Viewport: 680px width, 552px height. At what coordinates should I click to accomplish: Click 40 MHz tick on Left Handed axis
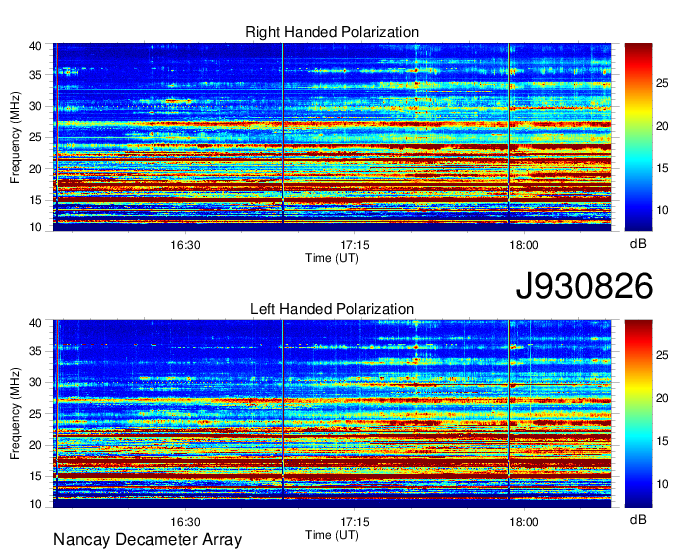pyautogui.click(x=36, y=323)
